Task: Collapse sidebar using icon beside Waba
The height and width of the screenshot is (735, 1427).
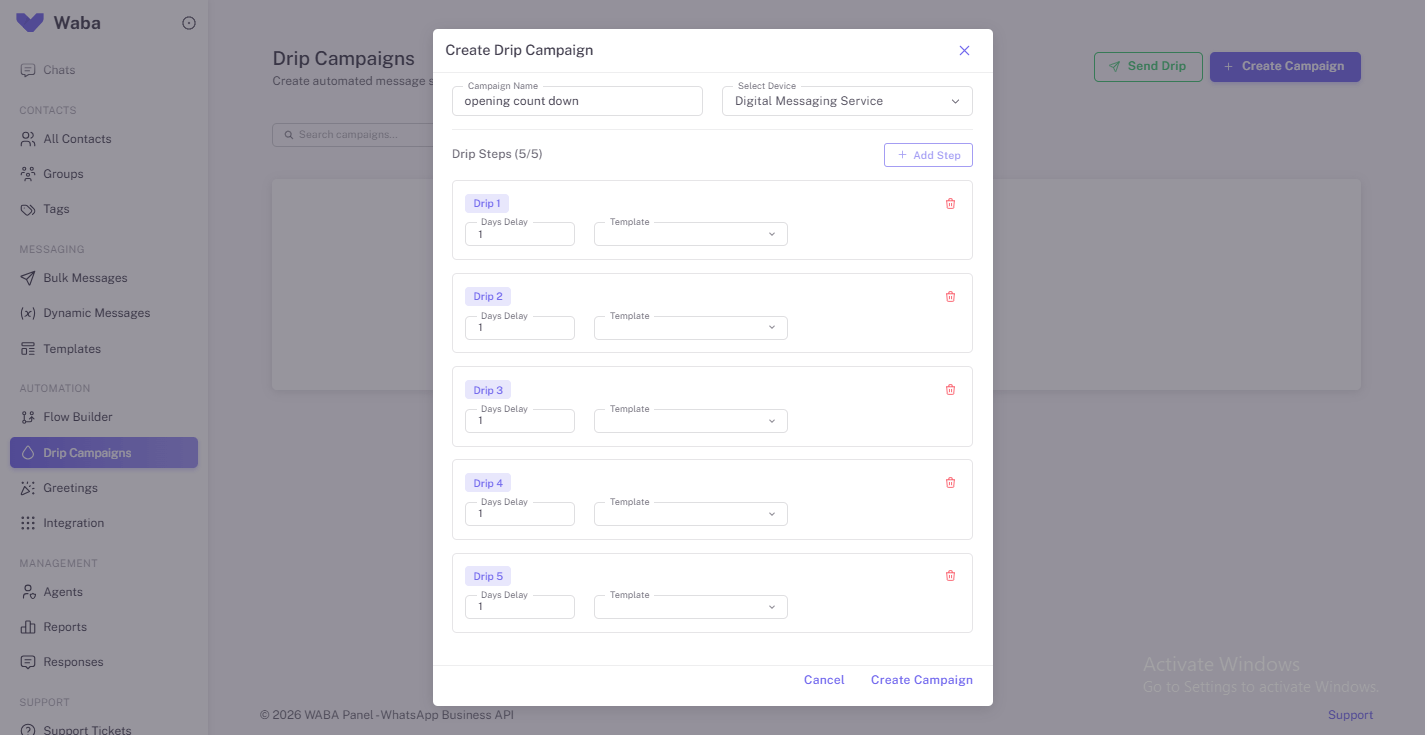Action: coord(189,23)
